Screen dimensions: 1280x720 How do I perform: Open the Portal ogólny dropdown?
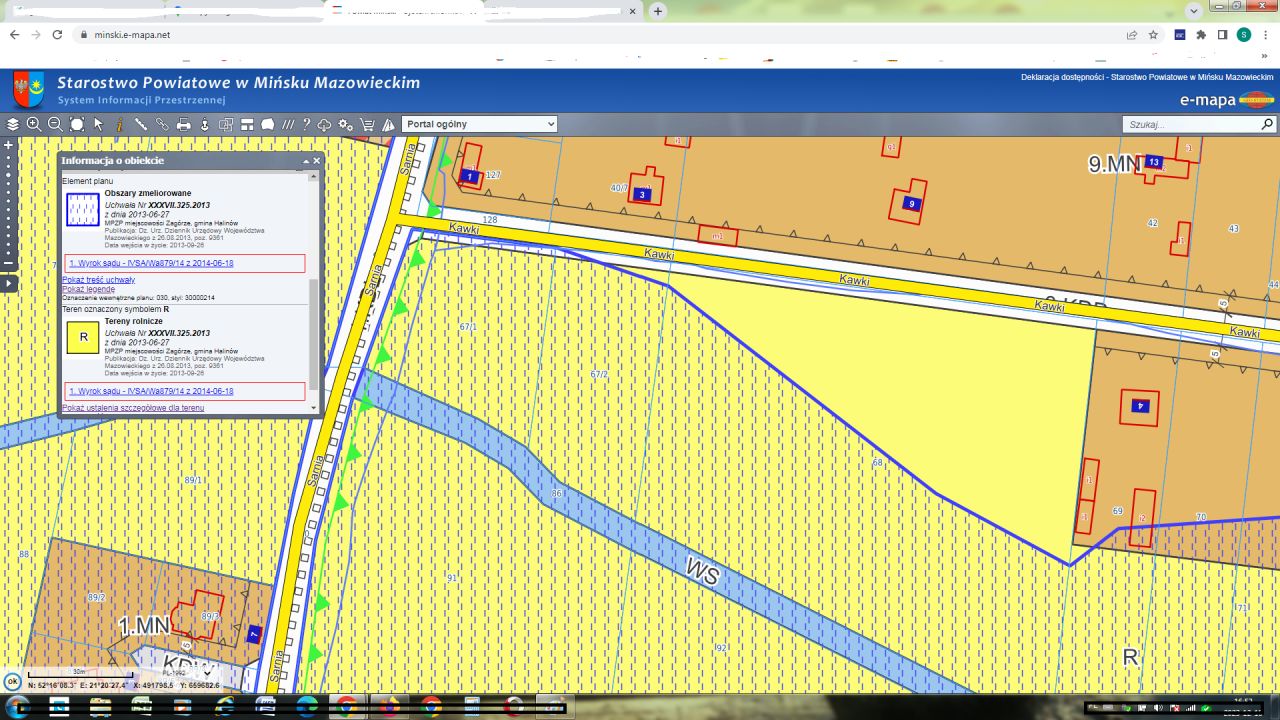click(x=479, y=124)
